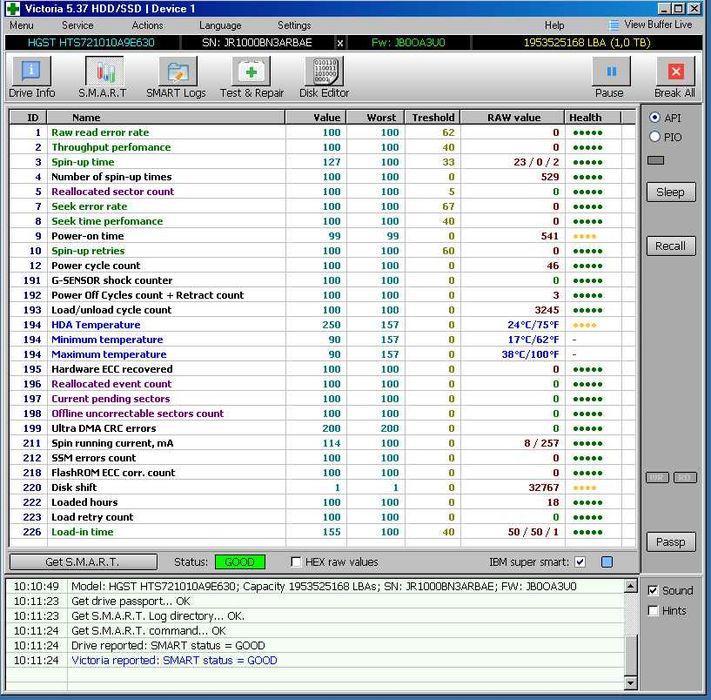Click log line 'Get drive passport... OK'
The width and height of the screenshot is (711, 700).
tap(131, 601)
